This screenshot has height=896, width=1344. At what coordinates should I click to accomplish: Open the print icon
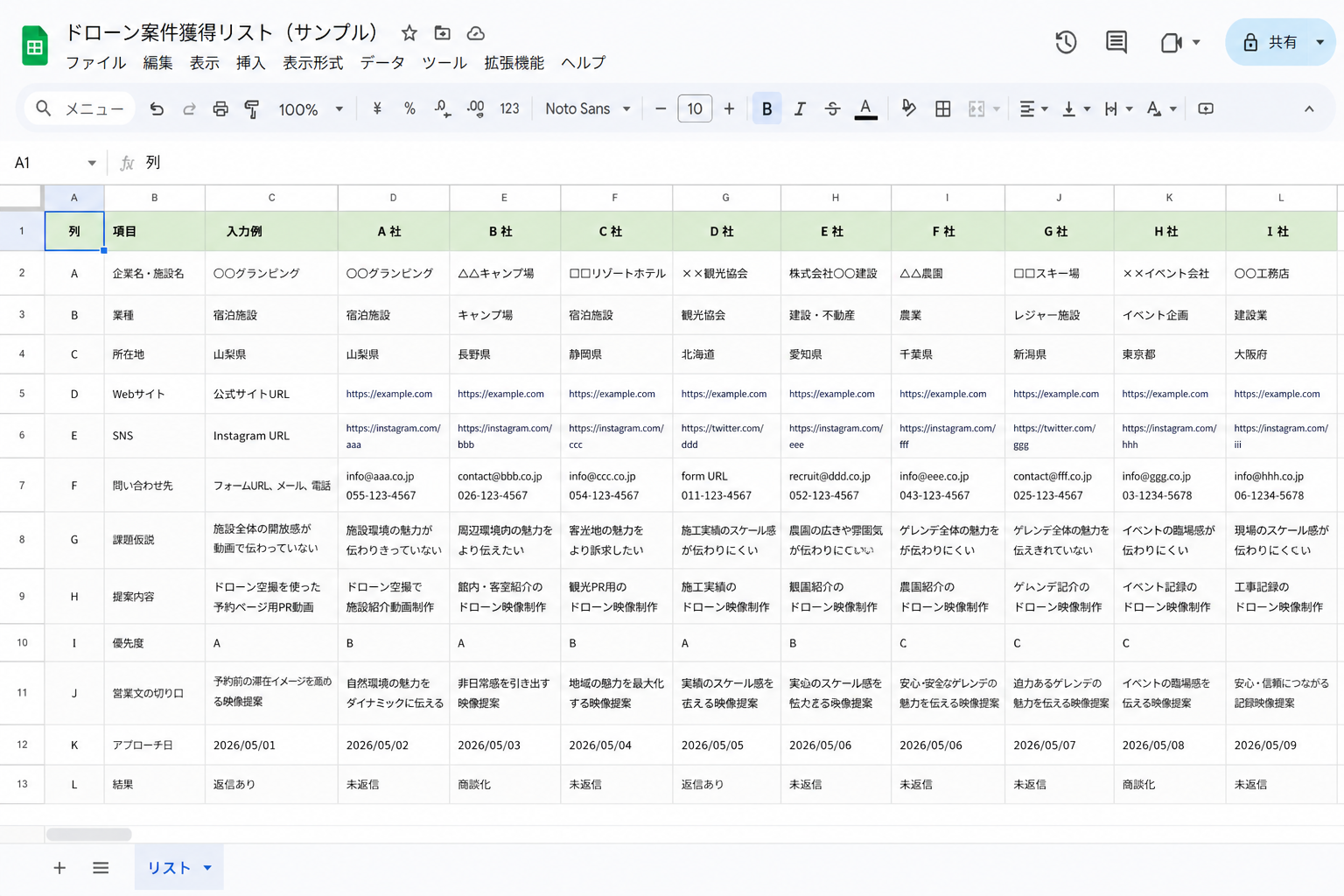[220, 108]
